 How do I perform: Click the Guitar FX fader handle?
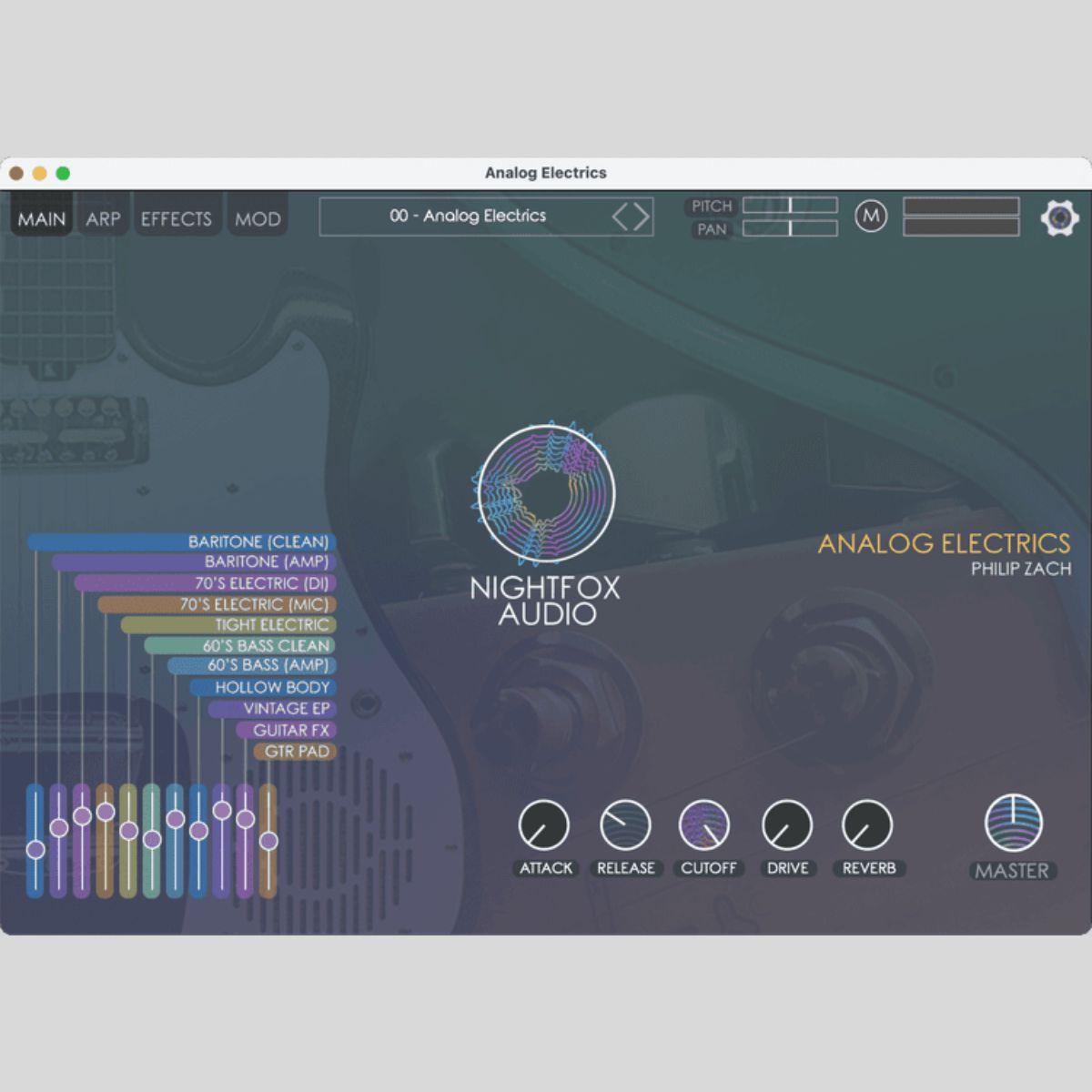[246, 818]
